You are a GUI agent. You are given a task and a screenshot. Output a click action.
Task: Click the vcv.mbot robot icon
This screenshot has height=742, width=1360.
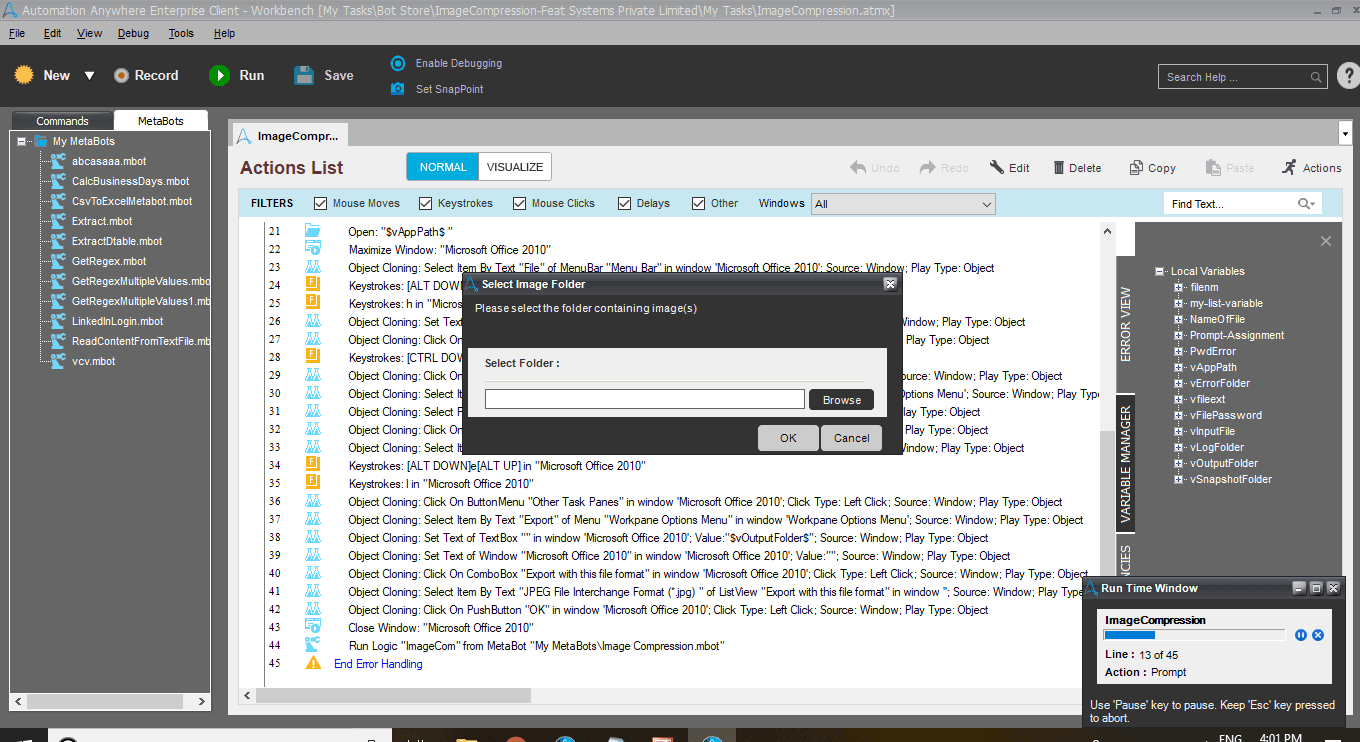point(59,361)
